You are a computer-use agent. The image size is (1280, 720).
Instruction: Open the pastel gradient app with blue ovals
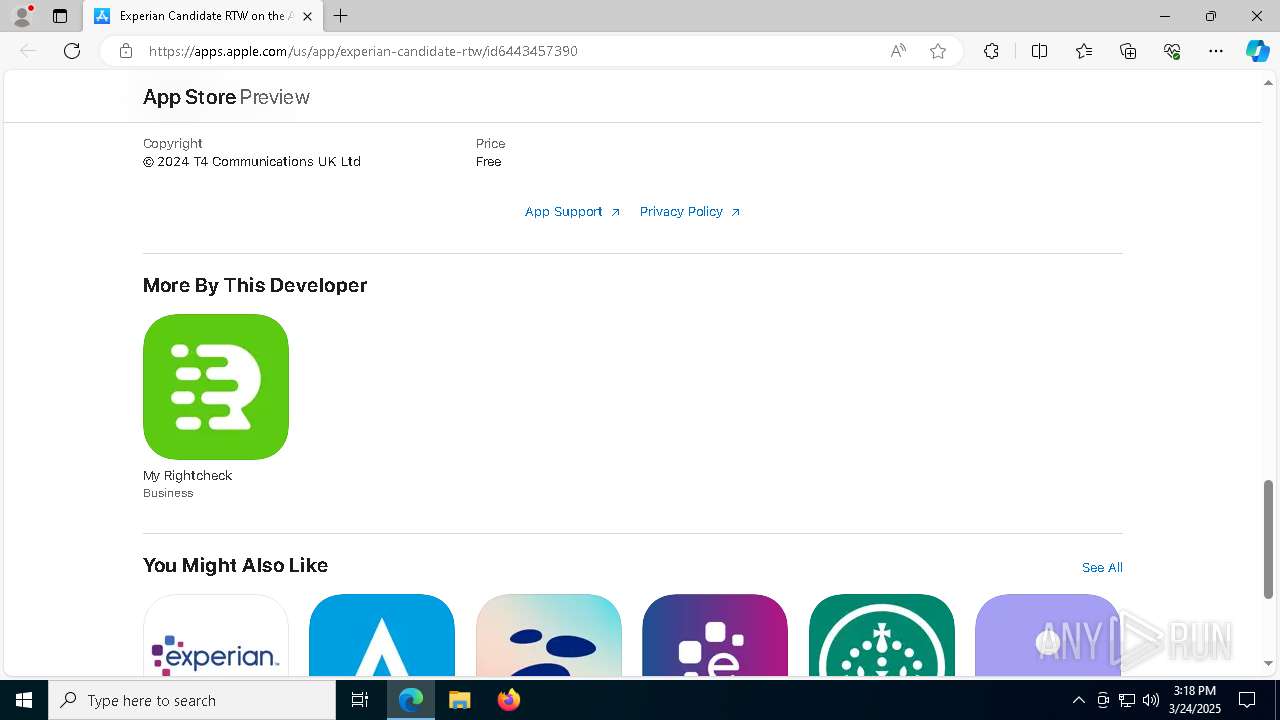click(x=549, y=635)
